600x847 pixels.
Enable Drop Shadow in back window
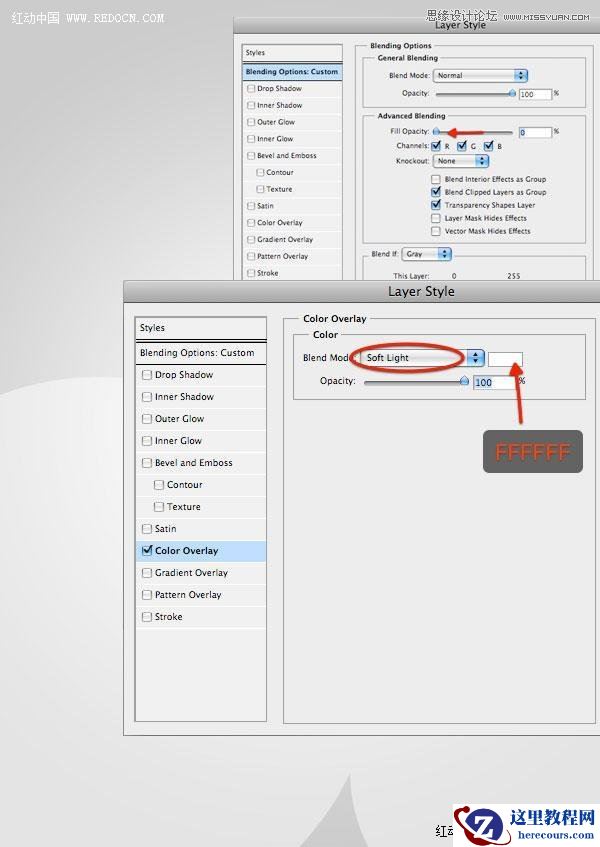251,88
